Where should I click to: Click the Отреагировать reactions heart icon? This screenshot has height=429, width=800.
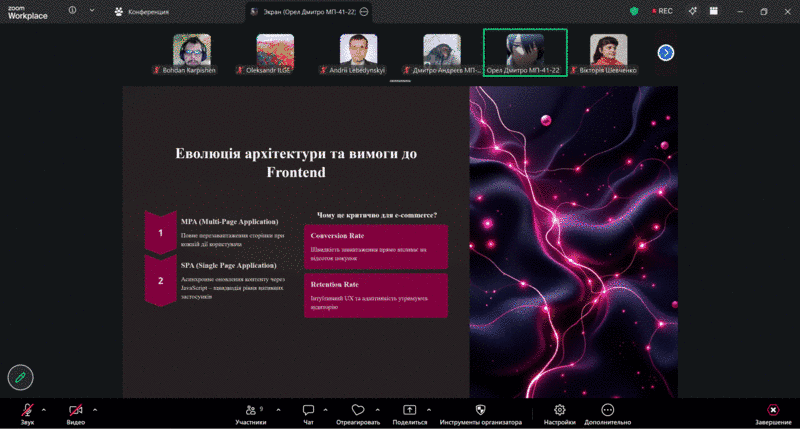pos(358,411)
